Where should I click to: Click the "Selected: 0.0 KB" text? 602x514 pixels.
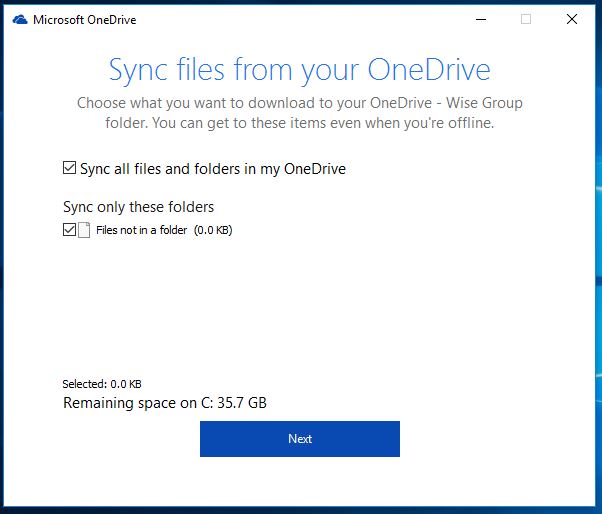pyautogui.click(x=102, y=384)
